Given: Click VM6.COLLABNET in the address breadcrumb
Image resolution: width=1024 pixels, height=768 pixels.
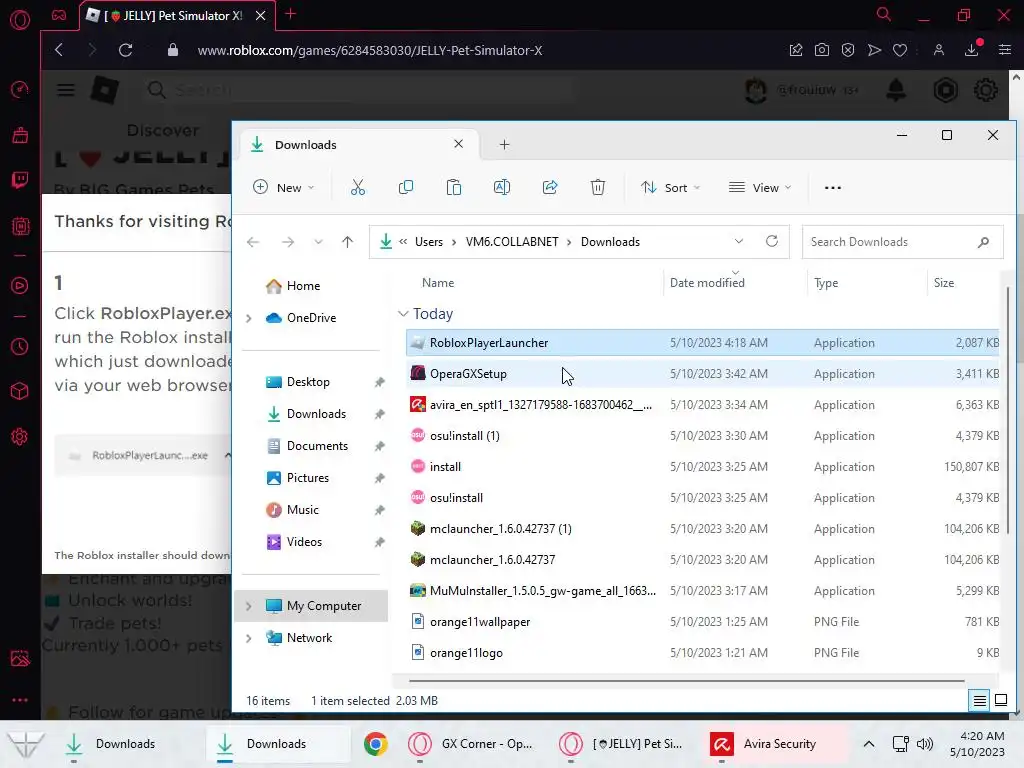Looking at the screenshot, I should click(x=512, y=242).
